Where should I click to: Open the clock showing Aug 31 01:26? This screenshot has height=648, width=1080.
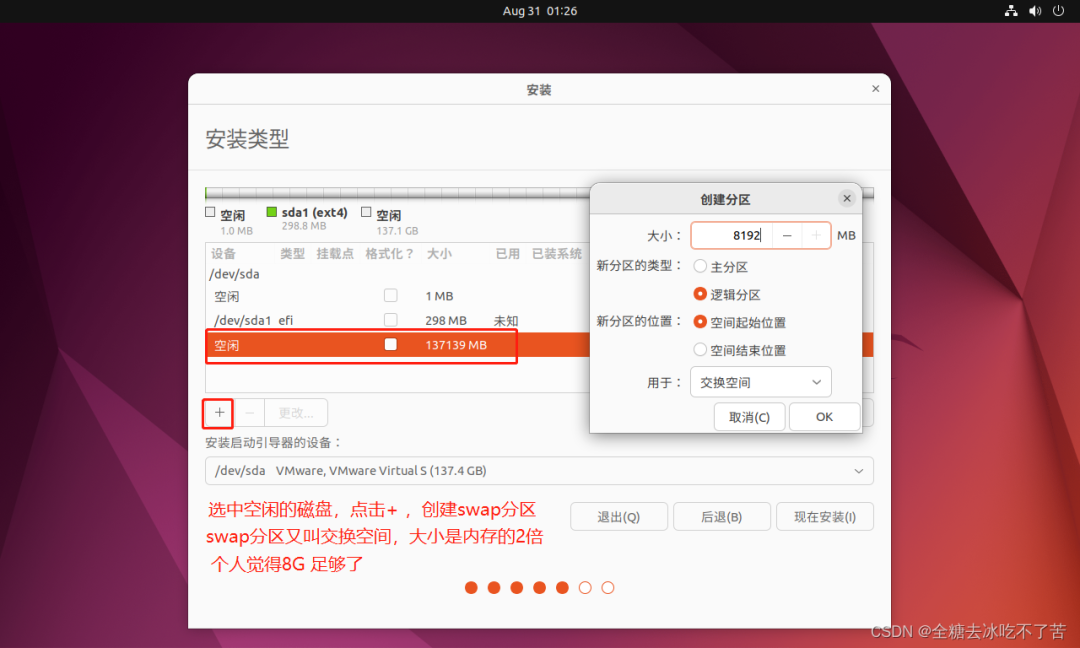[539, 11]
